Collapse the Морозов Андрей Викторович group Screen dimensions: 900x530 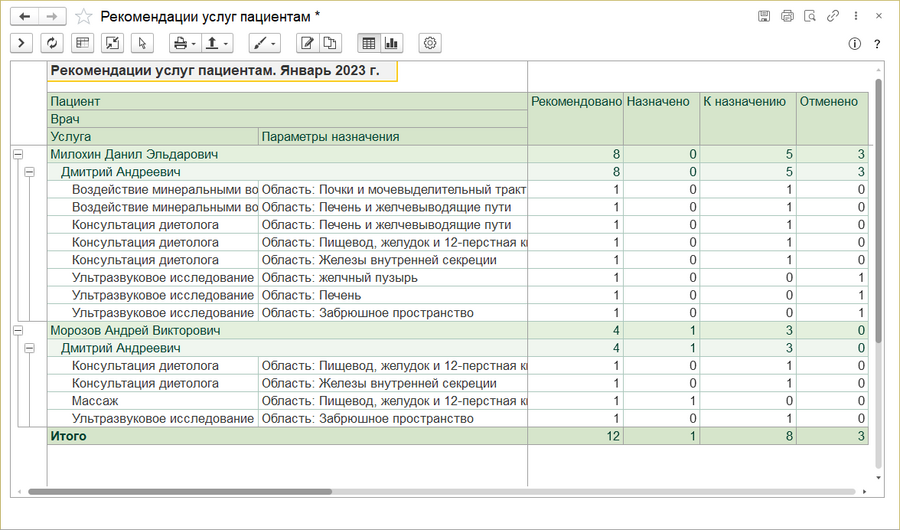[x=17, y=330]
